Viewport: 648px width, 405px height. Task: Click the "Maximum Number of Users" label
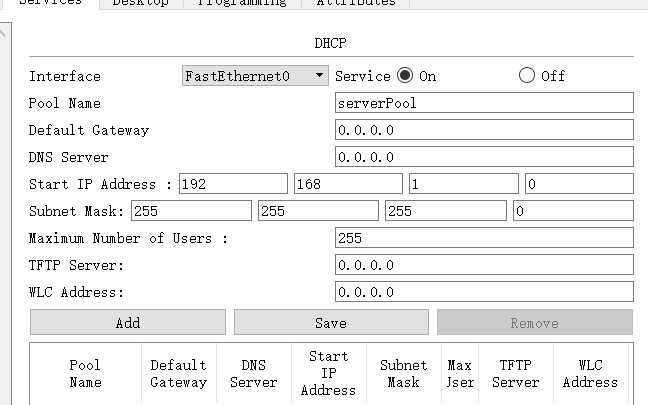[x=128, y=238]
